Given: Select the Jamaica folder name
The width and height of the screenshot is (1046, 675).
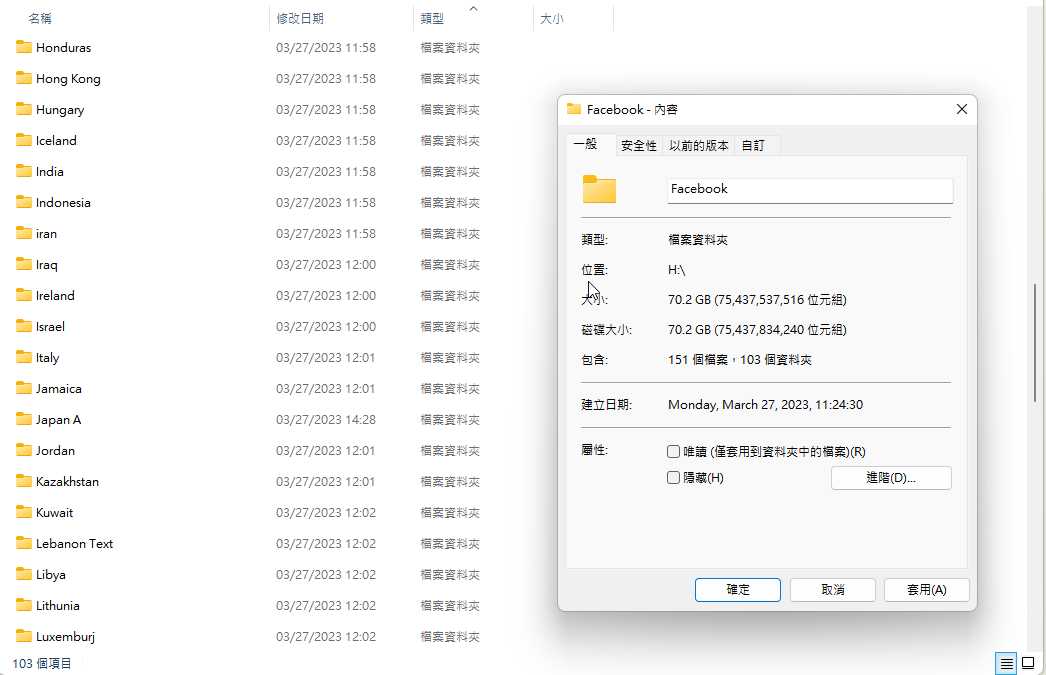Looking at the screenshot, I should (59, 389).
